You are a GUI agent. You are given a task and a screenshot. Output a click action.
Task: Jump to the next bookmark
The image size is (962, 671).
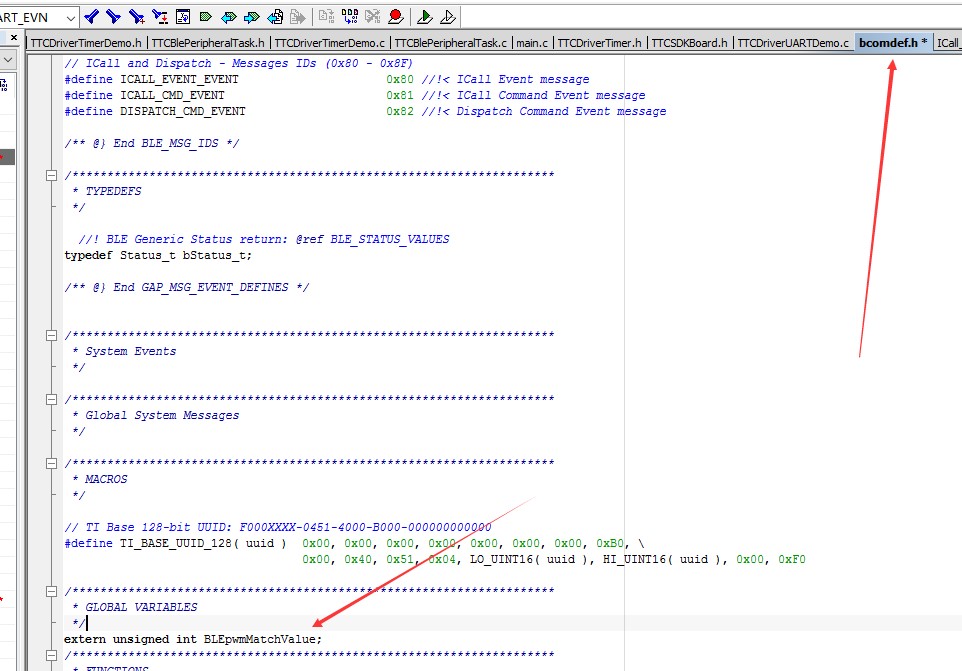[x=252, y=17]
